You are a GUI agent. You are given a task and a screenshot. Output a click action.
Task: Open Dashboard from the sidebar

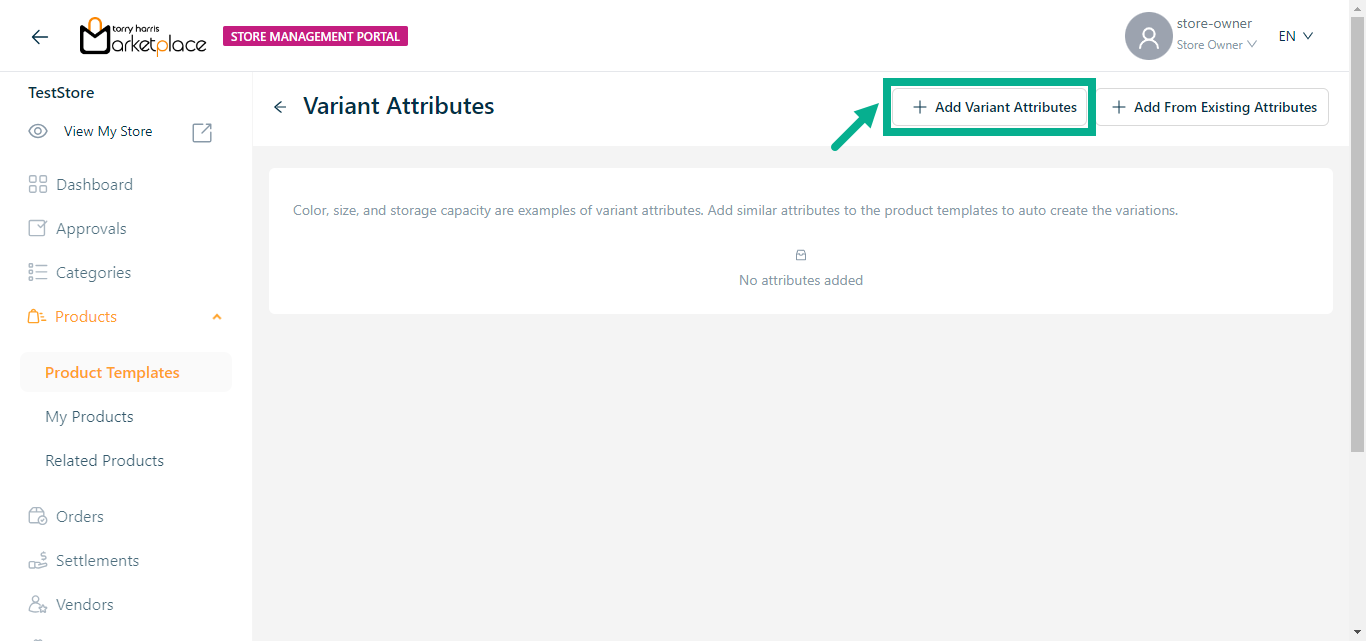[94, 185]
